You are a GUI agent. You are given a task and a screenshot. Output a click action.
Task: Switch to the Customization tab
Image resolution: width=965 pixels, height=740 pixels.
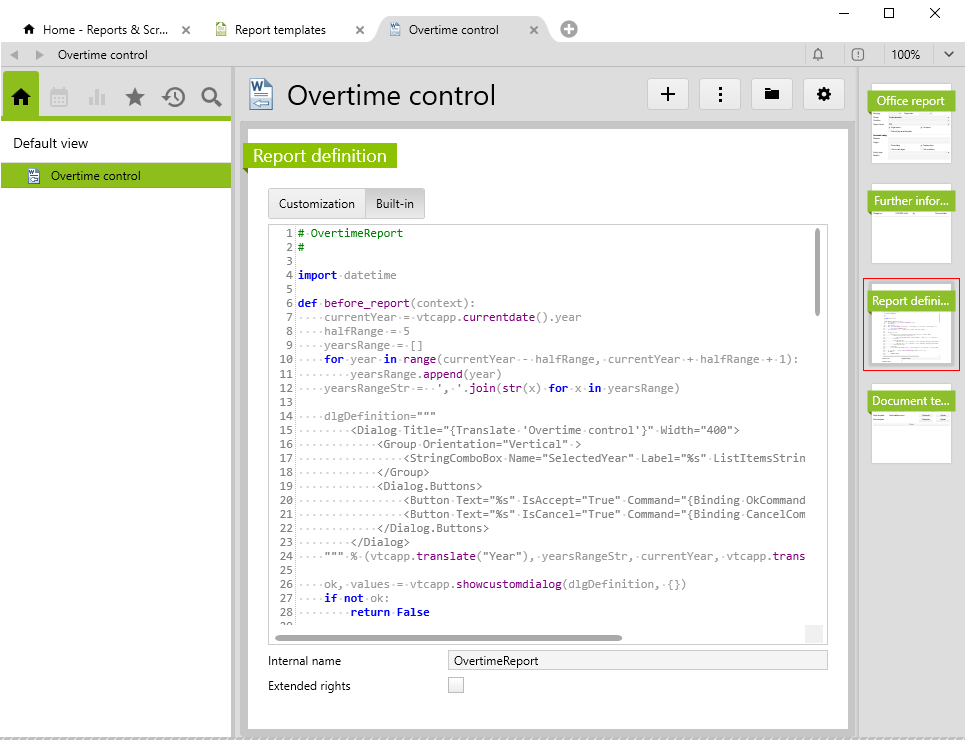[x=316, y=204]
